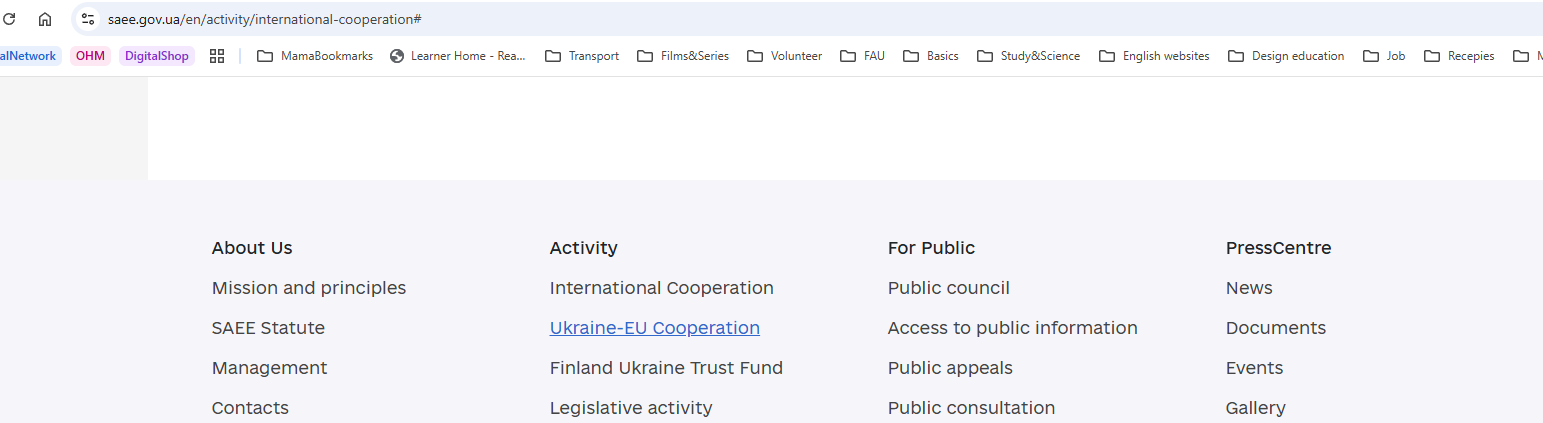The width and height of the screenshot is (1543, 423).
Task: Open the apps grid icon in bookmarks bar
Action: point(217,56)
